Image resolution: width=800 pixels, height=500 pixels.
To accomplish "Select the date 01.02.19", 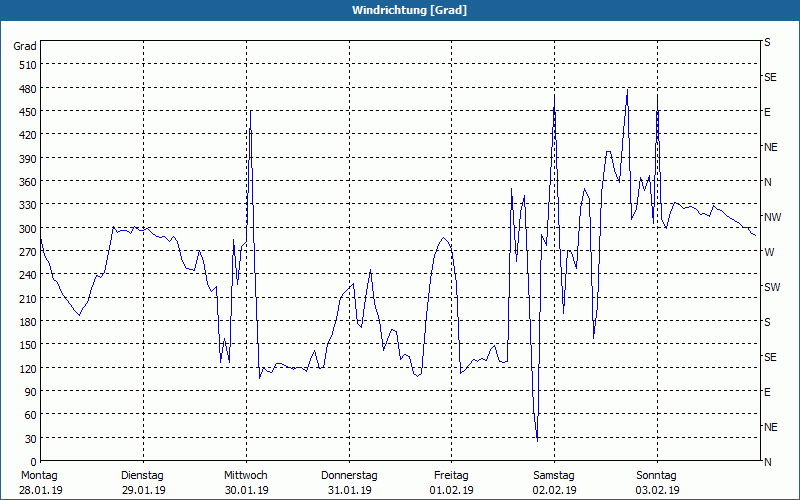I will pyautogui.click(x=452, y=490).
